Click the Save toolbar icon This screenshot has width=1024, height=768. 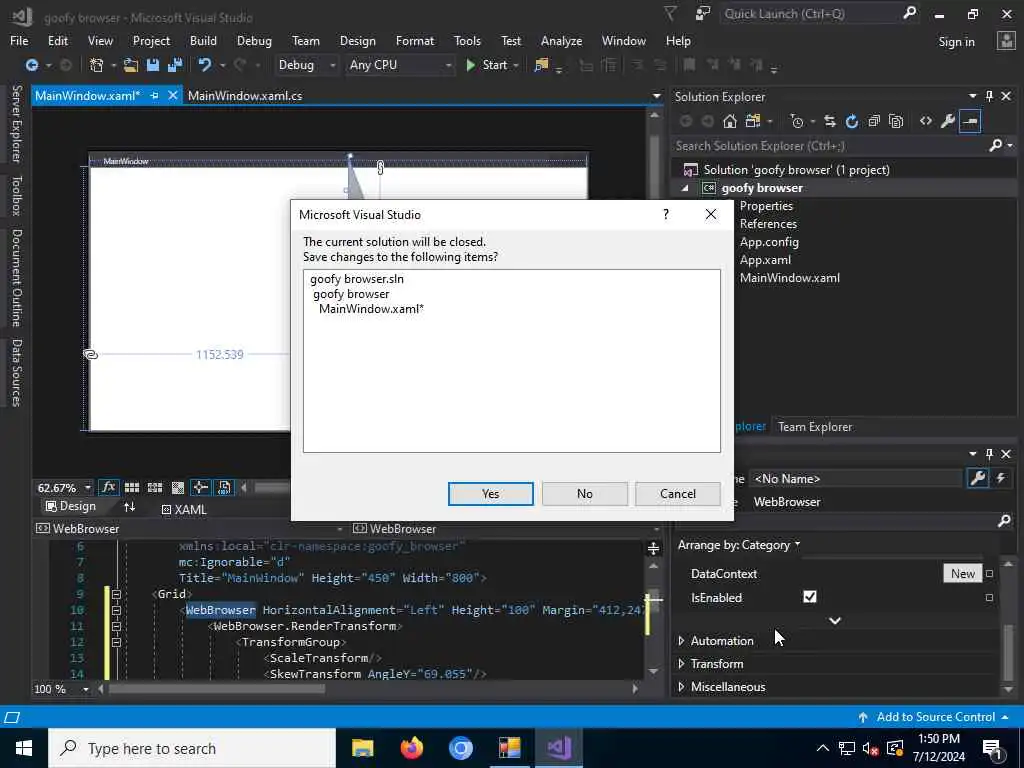153,65
